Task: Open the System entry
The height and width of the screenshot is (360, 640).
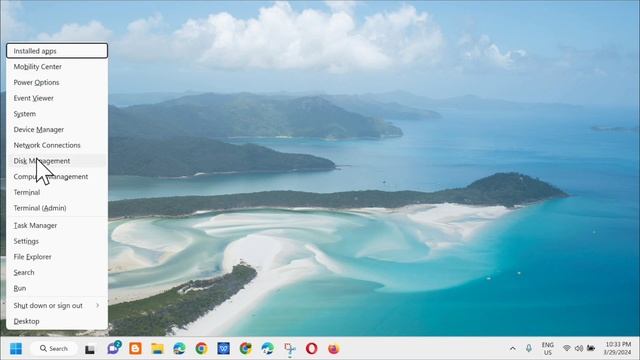Action: tap(57, 114)
